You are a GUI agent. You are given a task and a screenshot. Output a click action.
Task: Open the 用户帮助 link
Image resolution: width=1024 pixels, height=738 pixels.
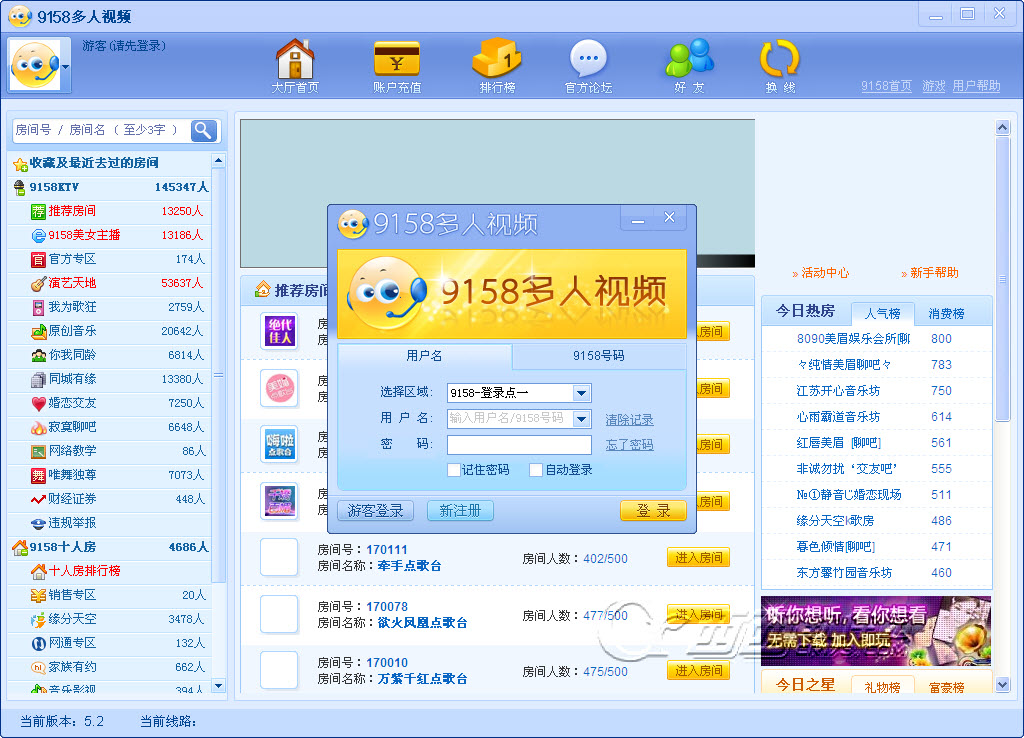coord(976,86)
